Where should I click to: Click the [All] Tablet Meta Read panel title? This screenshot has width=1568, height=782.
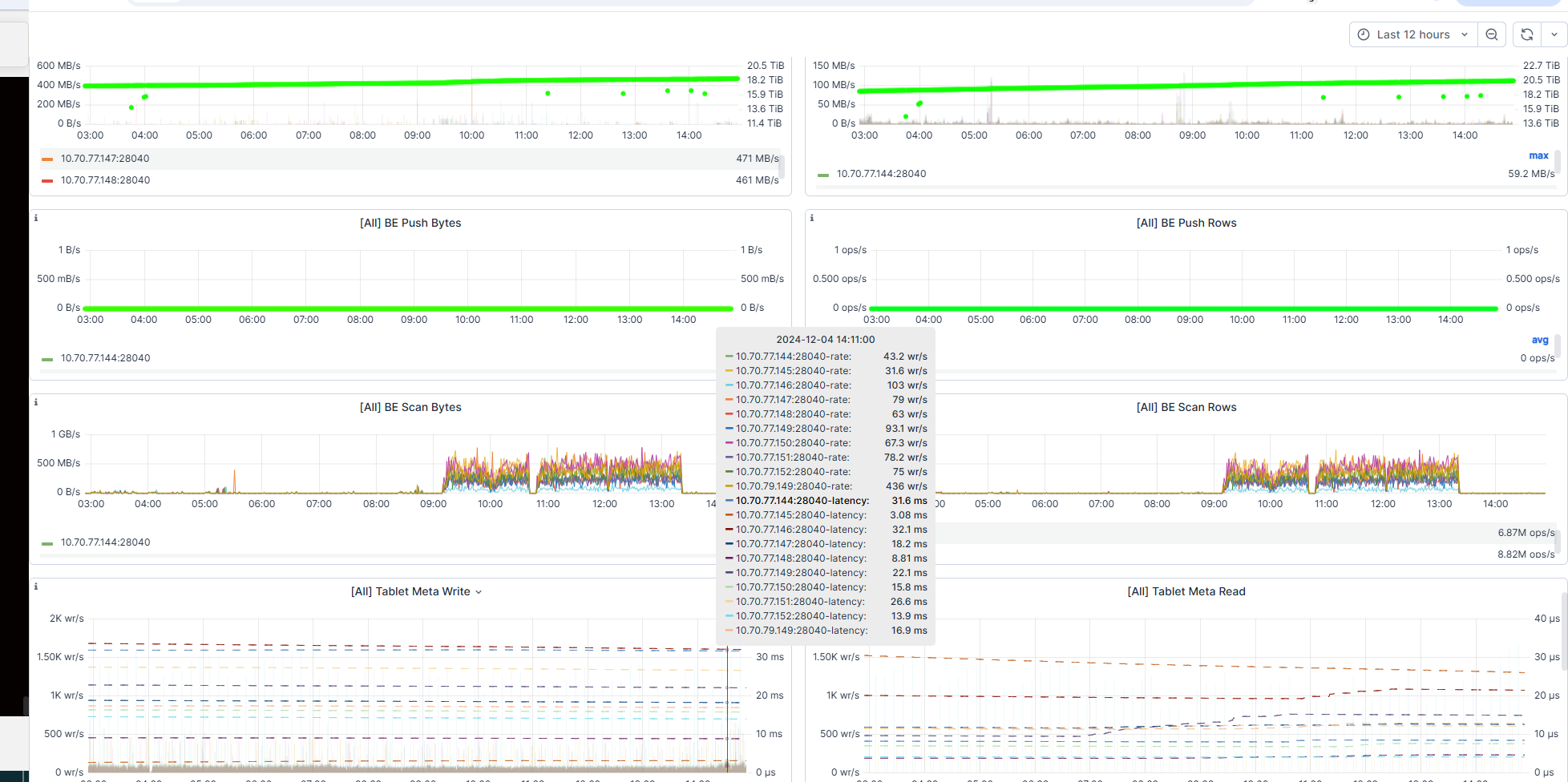pos(1186,591)
